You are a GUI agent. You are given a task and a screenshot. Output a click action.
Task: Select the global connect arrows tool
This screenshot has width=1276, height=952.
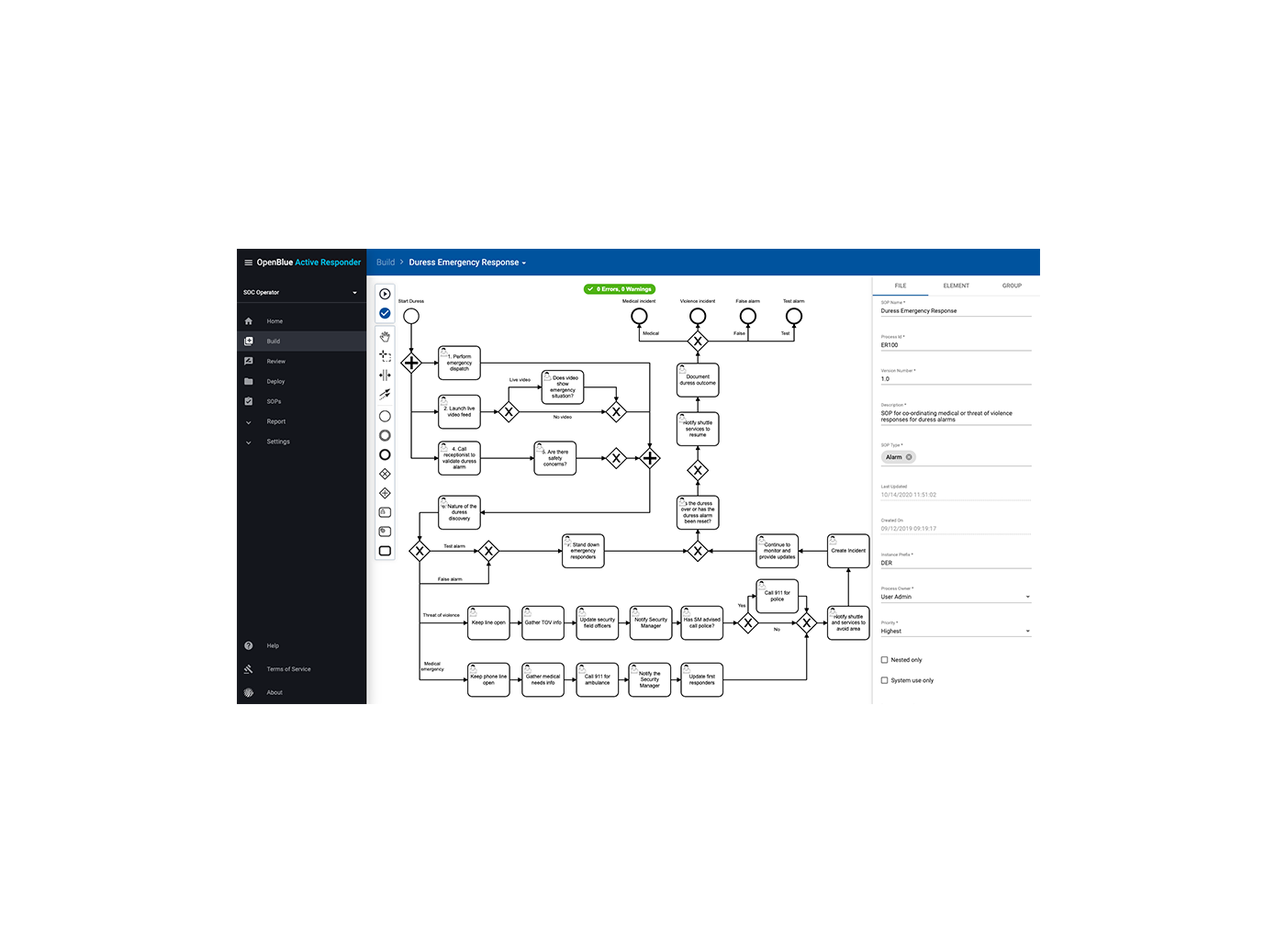click(x=385, y=394)
